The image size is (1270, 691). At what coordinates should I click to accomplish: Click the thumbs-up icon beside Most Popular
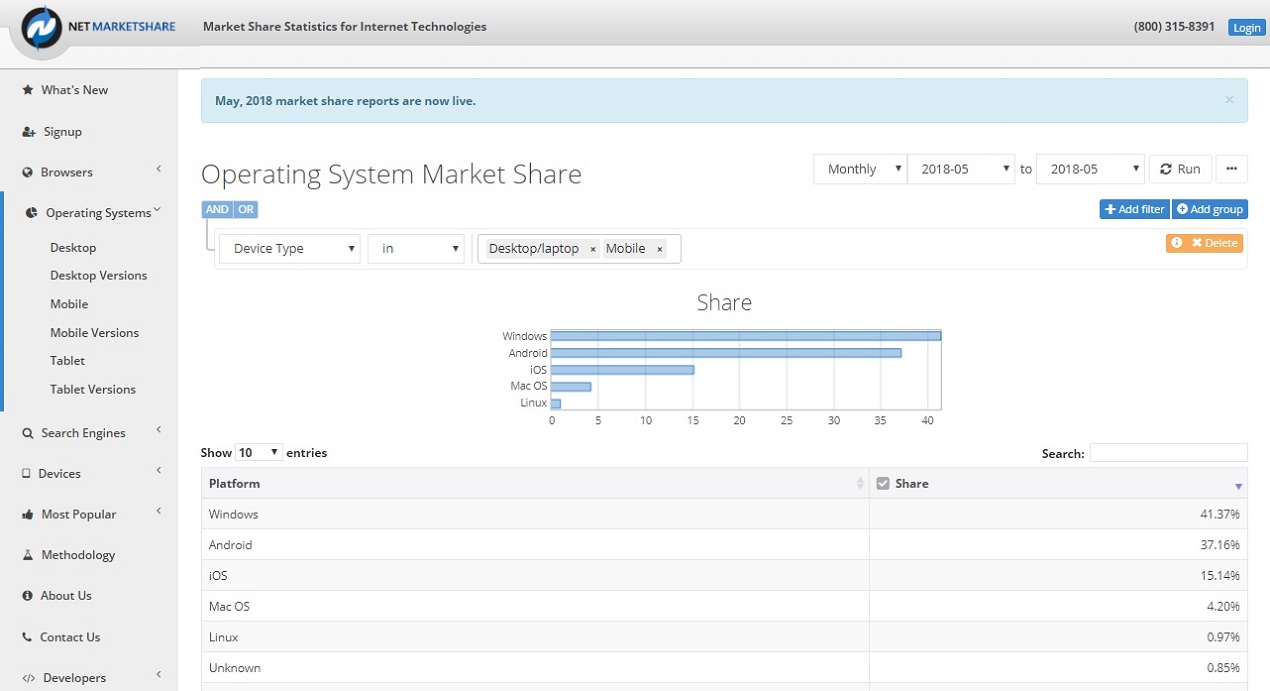(x=28, y=514)
